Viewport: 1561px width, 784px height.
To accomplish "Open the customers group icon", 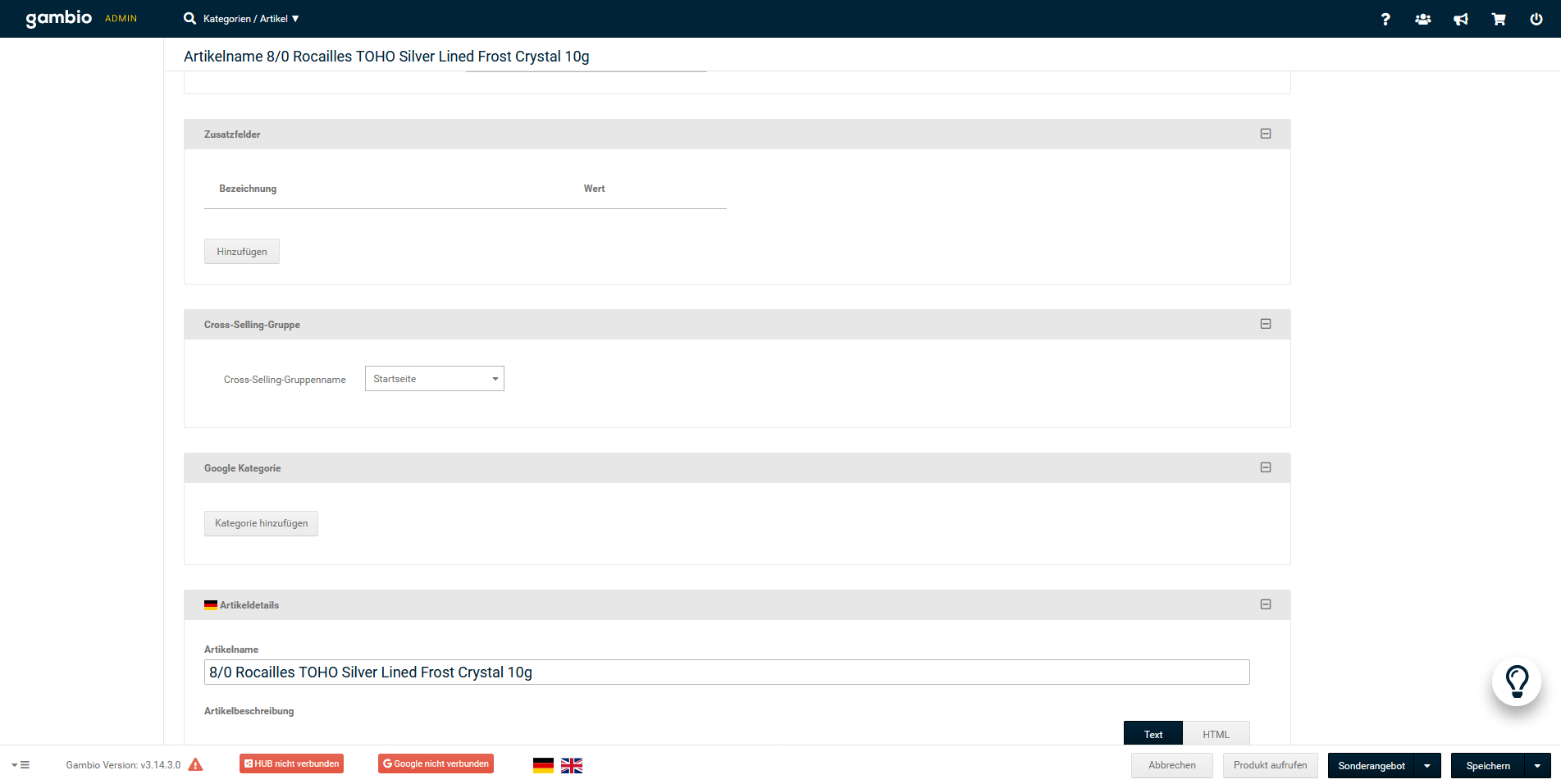I will pos(1423,19).
